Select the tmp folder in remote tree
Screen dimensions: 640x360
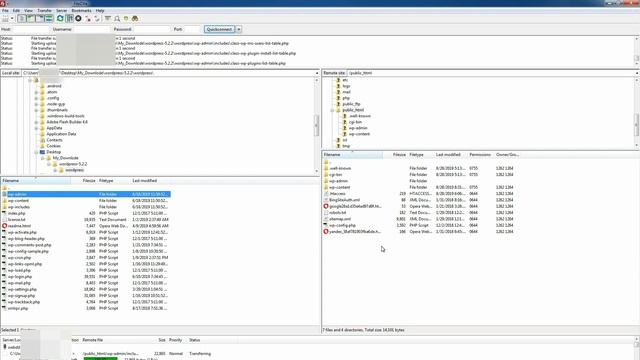point(346,146)
